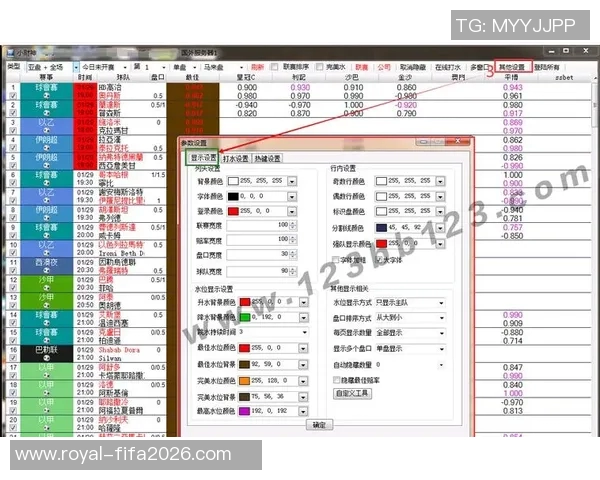Viewport: 600px width, 480px height.
Task: Click the red 公司 toolbar button
Action: tap(384, 67)
